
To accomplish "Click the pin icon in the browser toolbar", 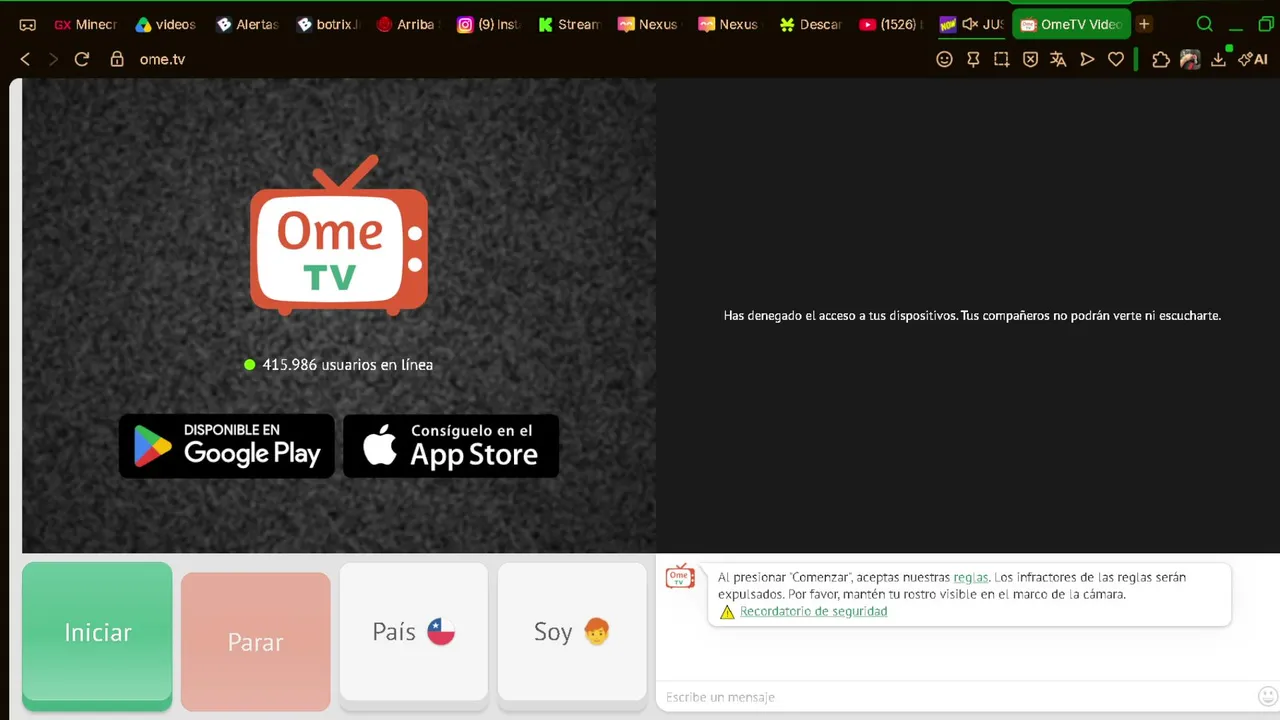I will tap(973, 59).
